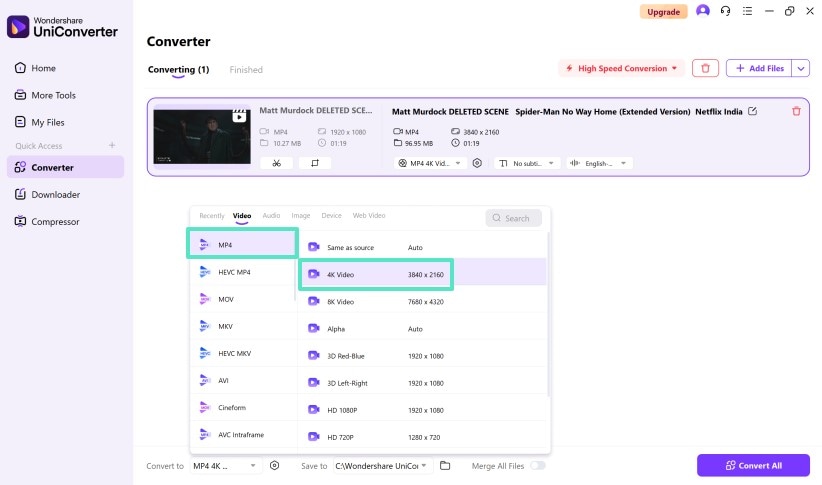Open the support headset icon
This screenshot has height=485, width=822.
pos(726,11)
